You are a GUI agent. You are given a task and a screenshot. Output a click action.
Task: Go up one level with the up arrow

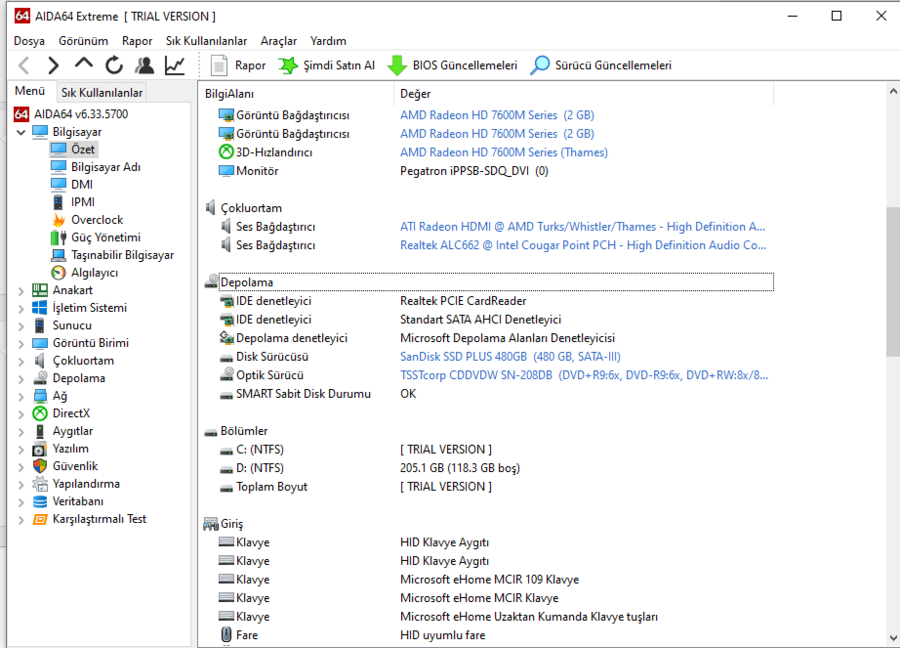point(84,65)
